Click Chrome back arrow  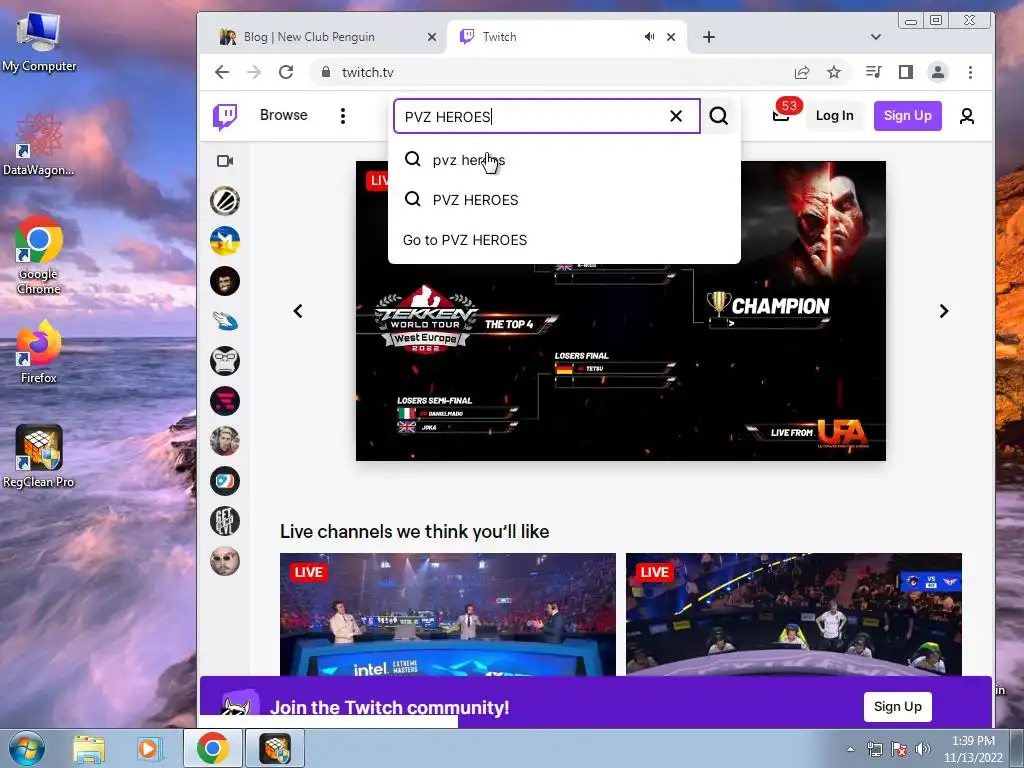[x=222, y=72]
